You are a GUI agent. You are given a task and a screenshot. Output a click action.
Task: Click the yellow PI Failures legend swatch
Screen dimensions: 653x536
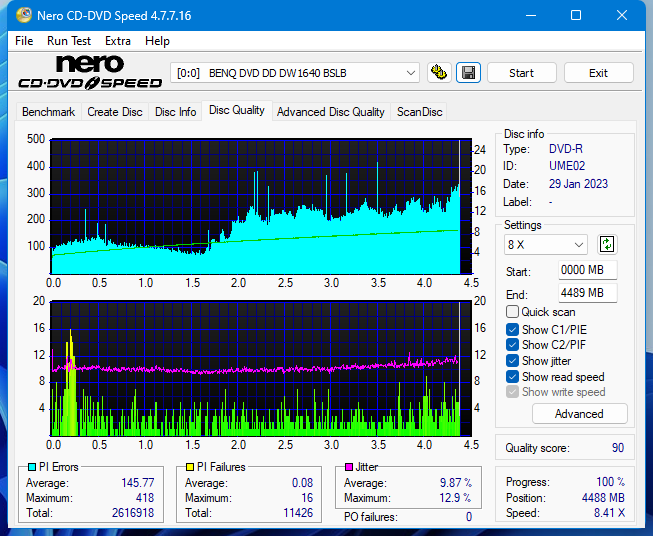[190, 467]
